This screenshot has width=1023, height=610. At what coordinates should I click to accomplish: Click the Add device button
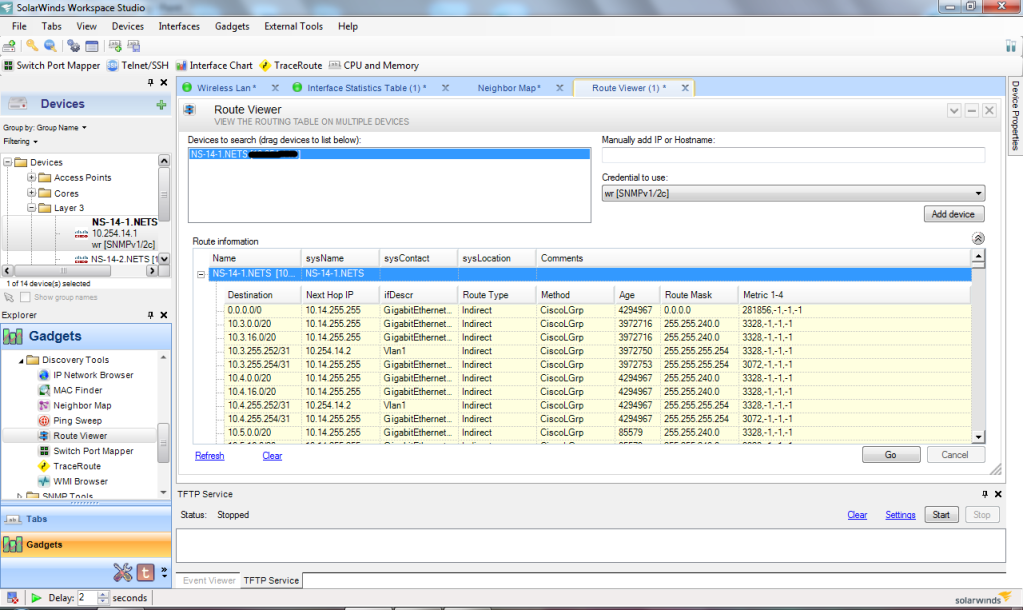953,214
